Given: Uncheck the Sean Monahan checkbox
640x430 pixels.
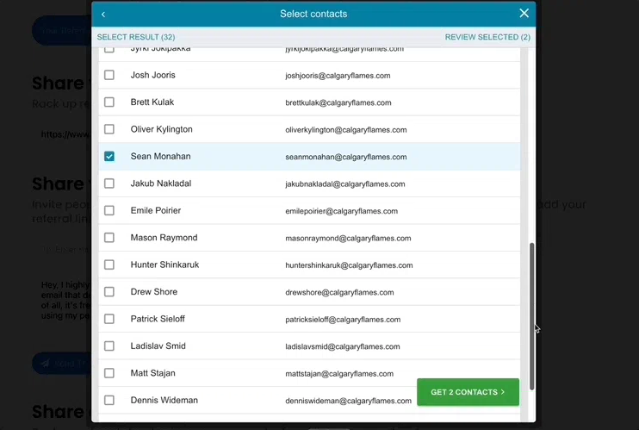Looking at the screenshot, I should 109,156.
